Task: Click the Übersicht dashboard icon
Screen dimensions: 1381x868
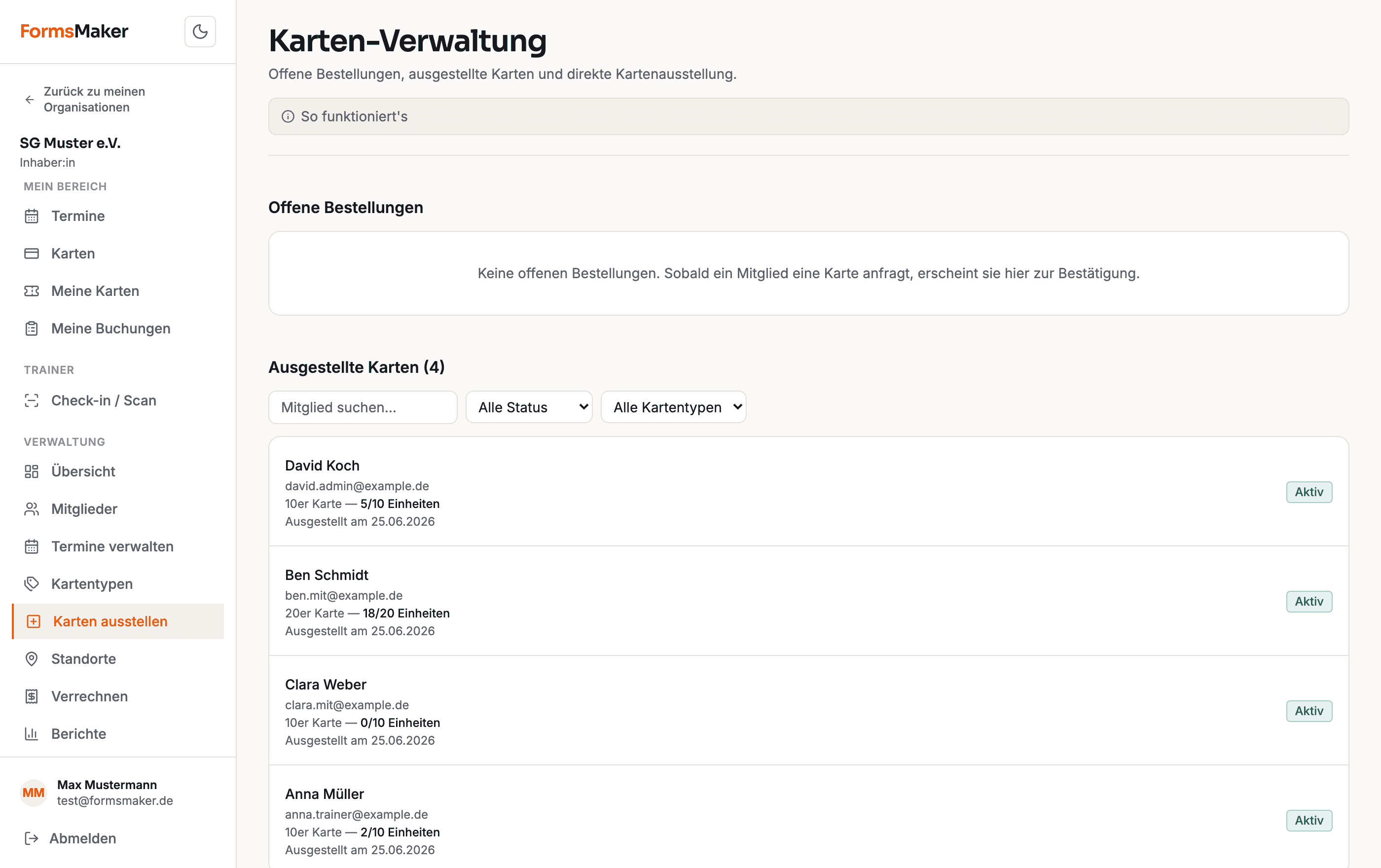Action: click(x=32, y=471)
